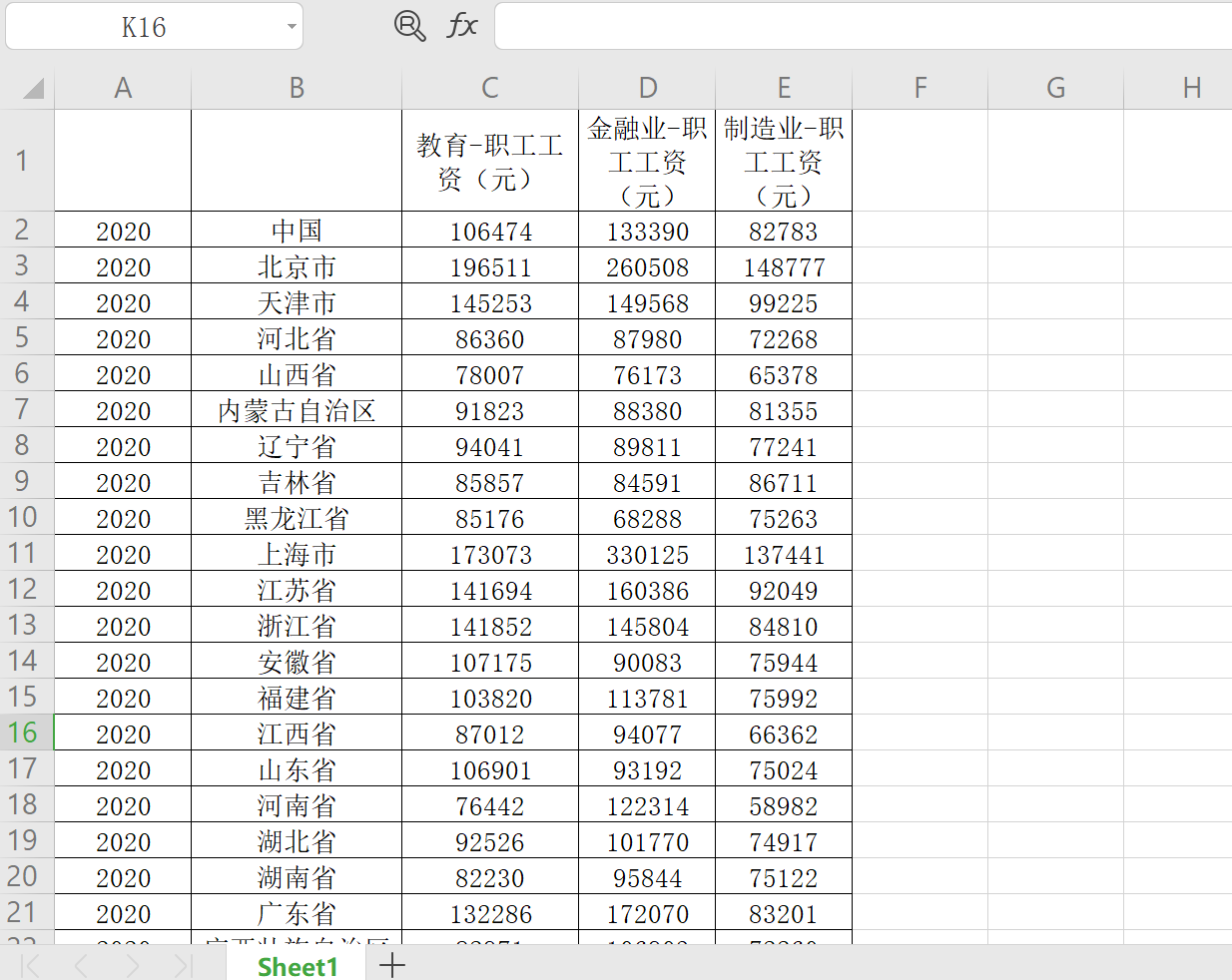Click the cell 山东省
1232x980 pixels.
coord(297,769)
